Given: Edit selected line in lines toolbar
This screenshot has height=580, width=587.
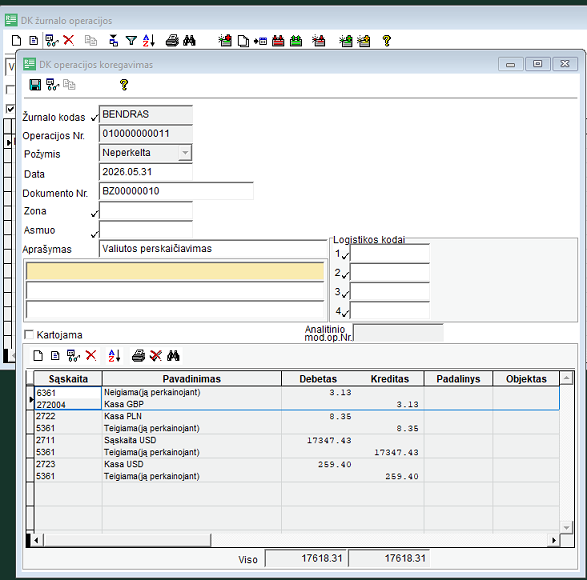Looking at the screenshot, I should [x=55, y=356].
